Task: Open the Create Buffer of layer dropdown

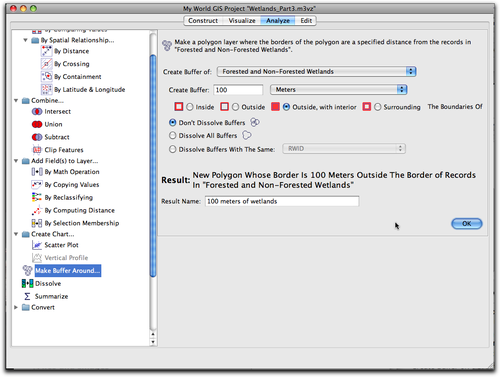Action: point(316,71)
